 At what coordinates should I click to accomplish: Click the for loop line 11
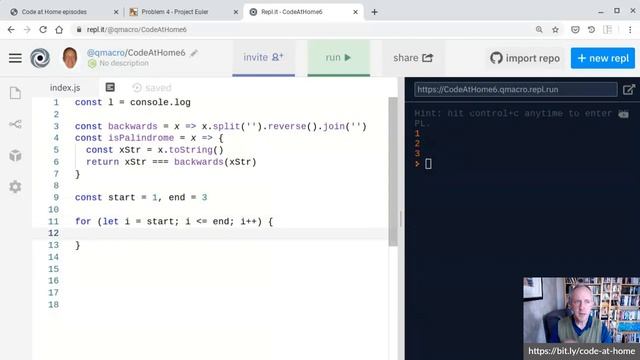(174, 222)
